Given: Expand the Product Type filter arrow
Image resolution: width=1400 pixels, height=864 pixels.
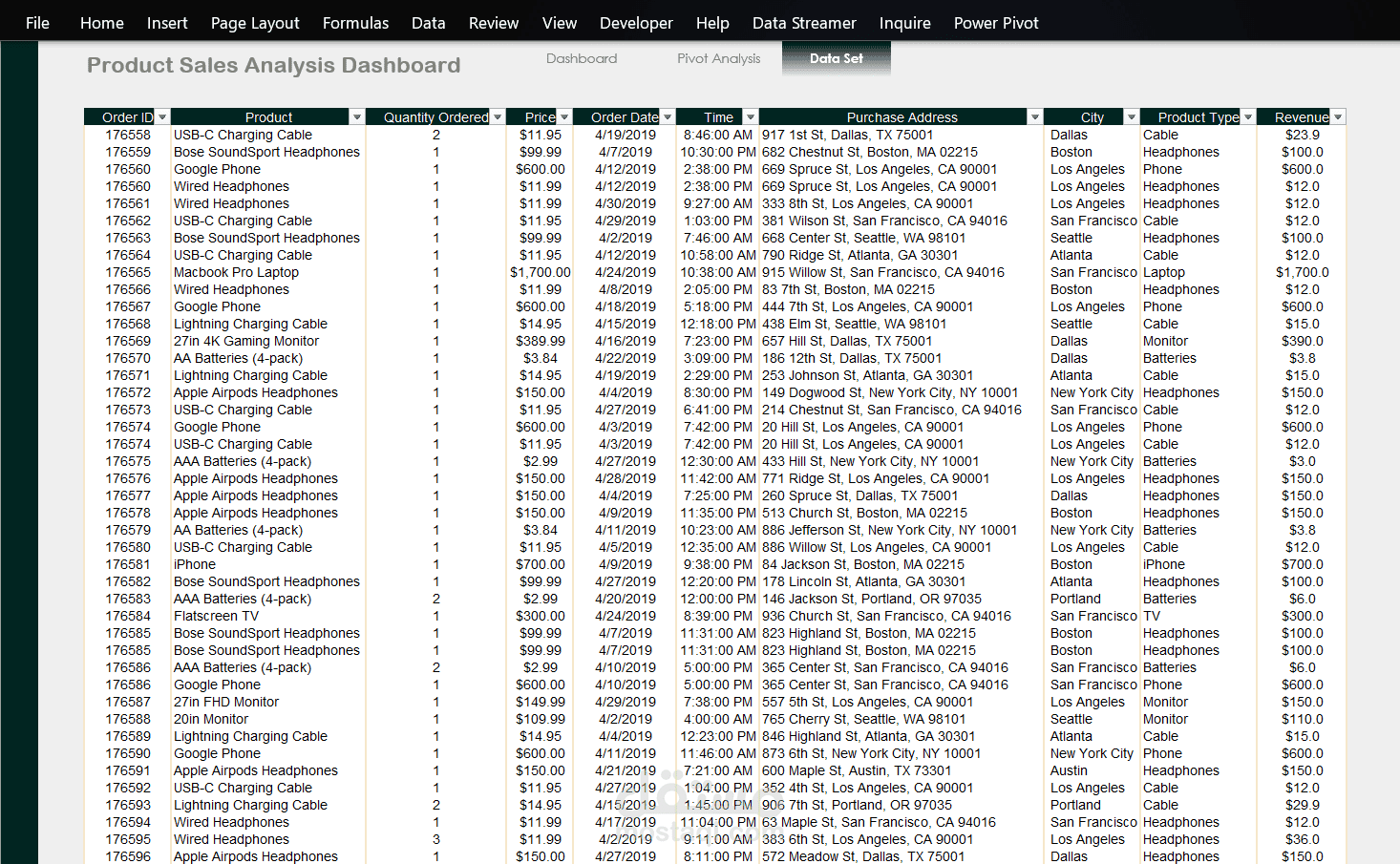Looking at the screenshot, I should pyautogui.click(x=1247, y=117).
